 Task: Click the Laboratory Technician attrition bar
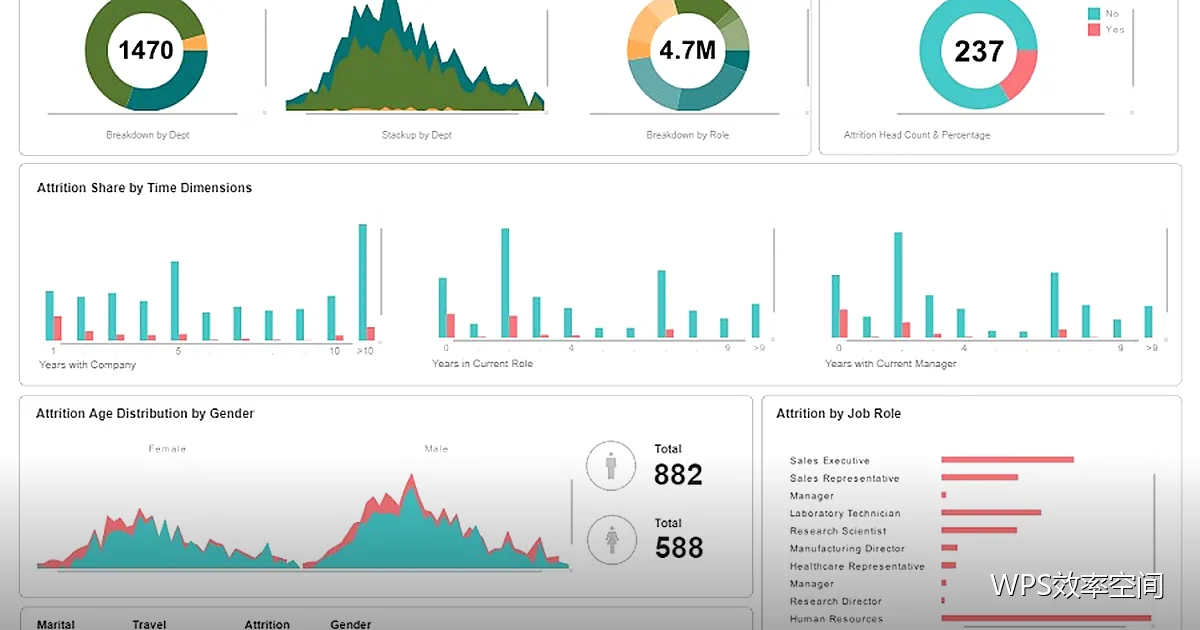coord(991,512)
